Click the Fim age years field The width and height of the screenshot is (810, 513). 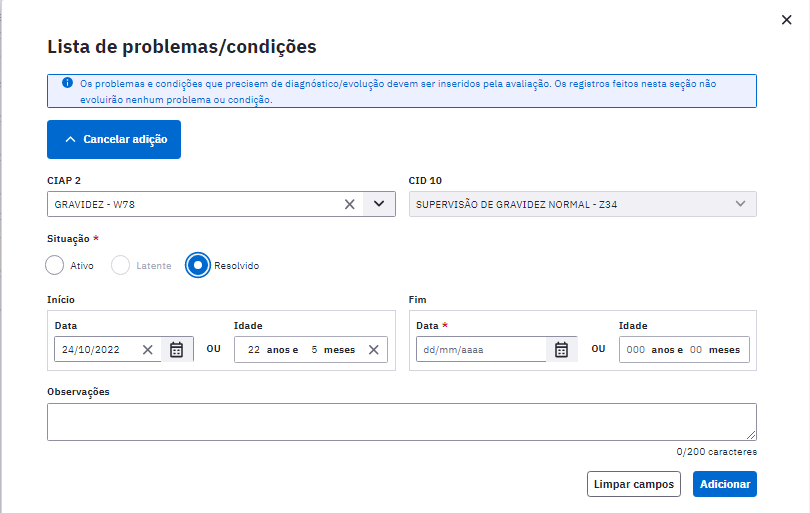(x=636, y=350)
